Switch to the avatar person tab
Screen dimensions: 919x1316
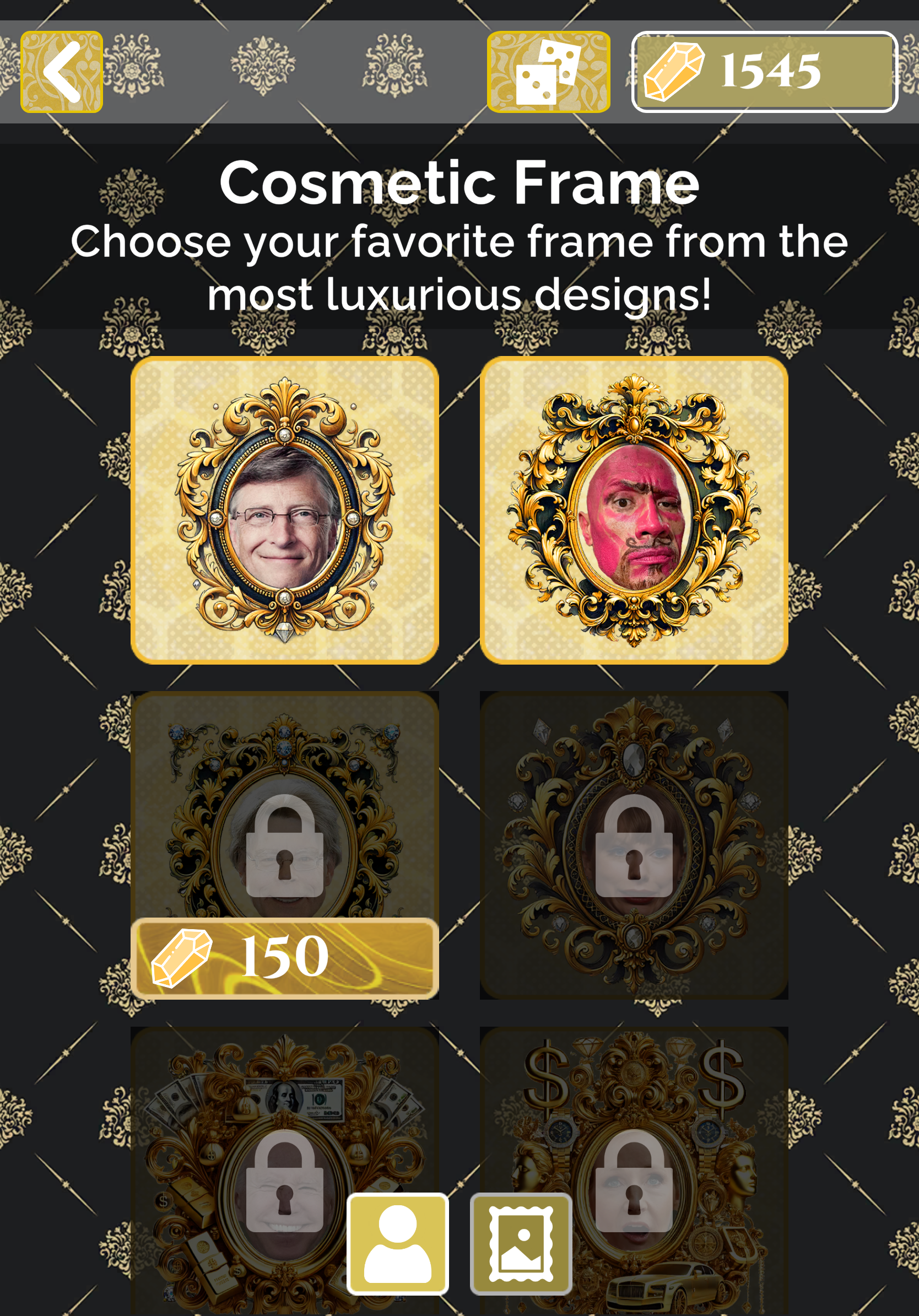pyautogui.click(x=398, y=1244)
